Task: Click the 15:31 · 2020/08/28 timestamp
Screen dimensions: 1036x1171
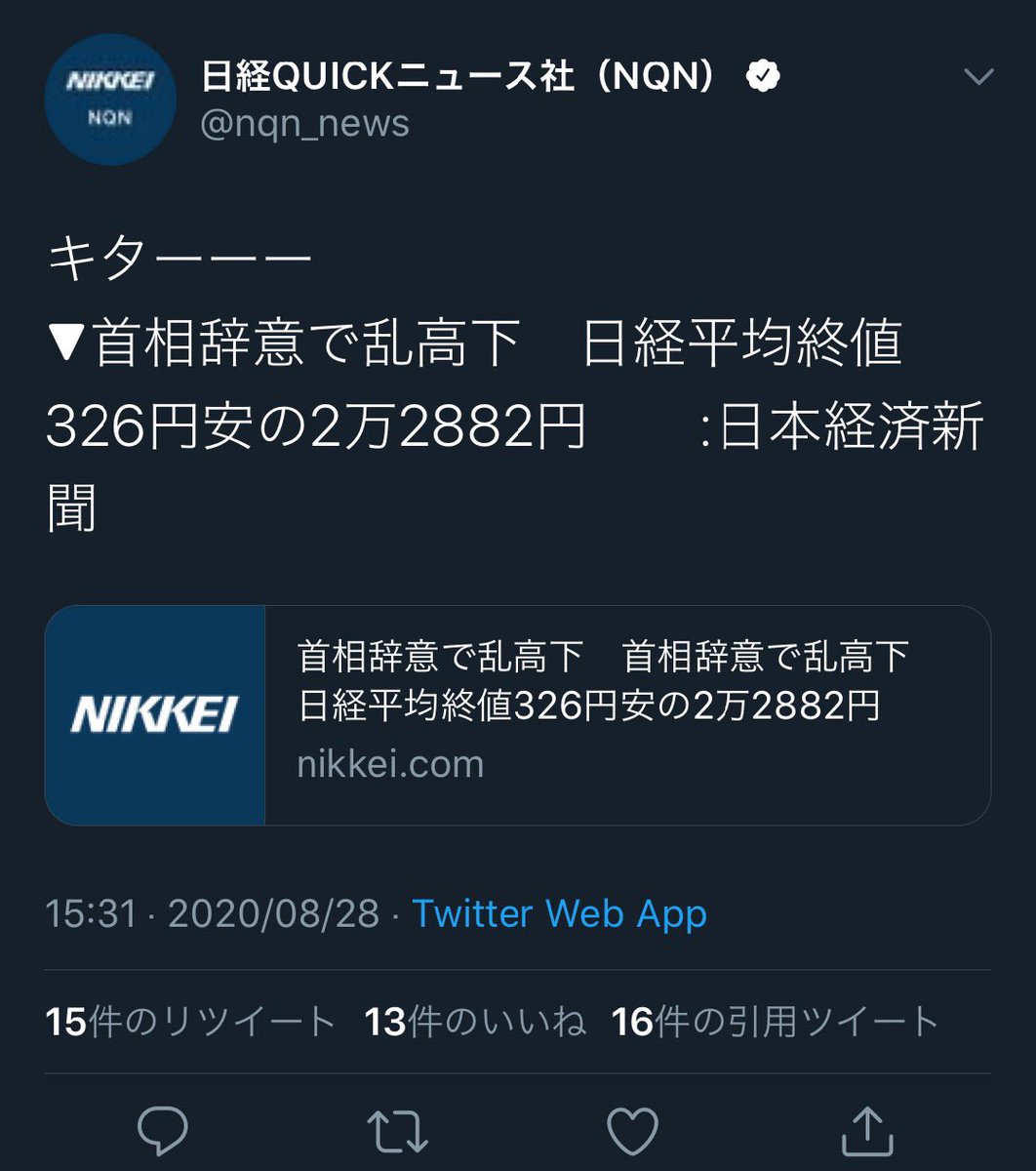Action: click(213, 914)
